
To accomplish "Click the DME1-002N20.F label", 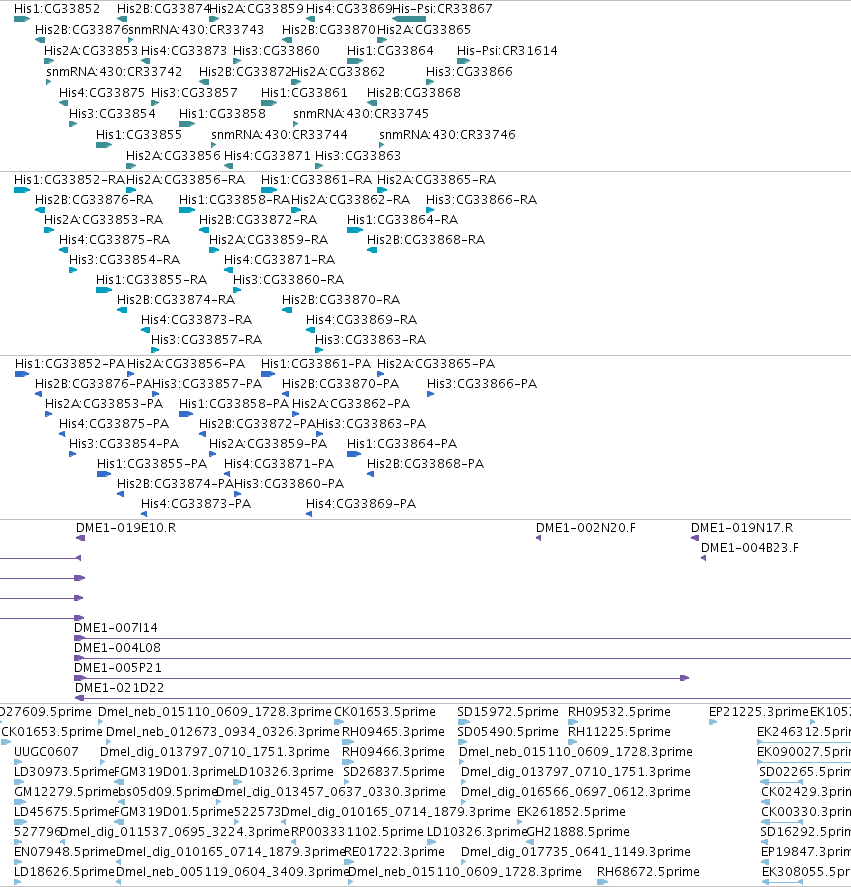I will [586, 528].
